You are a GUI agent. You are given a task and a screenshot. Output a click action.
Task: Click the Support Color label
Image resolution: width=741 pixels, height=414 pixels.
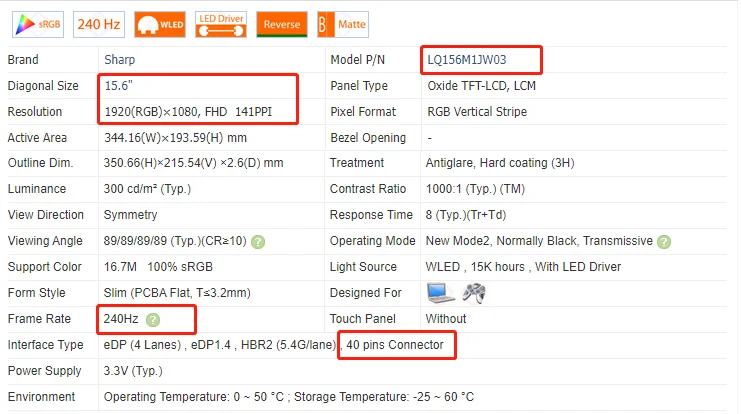(x=44, y=267)
